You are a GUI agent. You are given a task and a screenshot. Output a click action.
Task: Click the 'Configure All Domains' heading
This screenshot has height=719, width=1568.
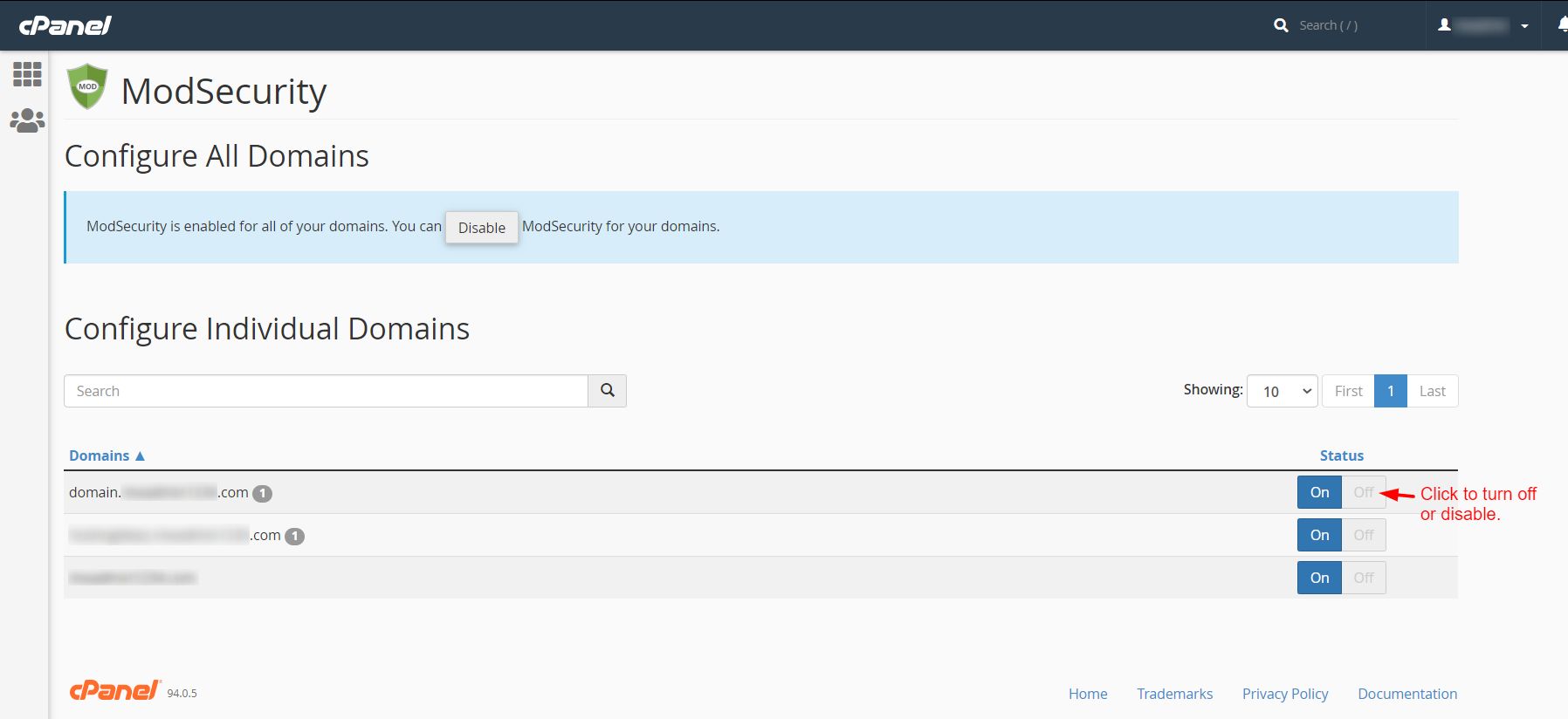coord(217,156)
